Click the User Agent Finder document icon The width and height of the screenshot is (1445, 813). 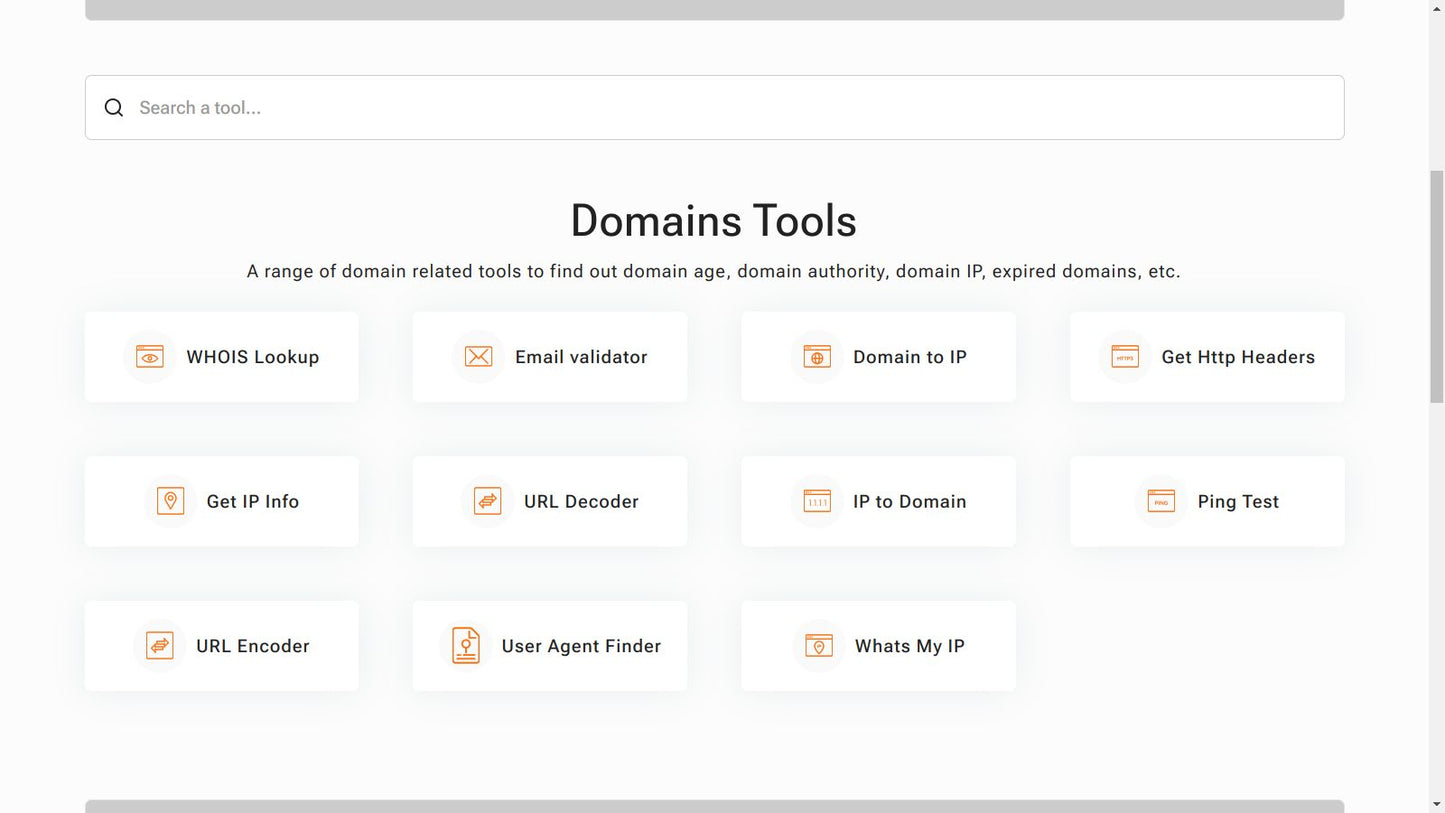tap(466, 646)
